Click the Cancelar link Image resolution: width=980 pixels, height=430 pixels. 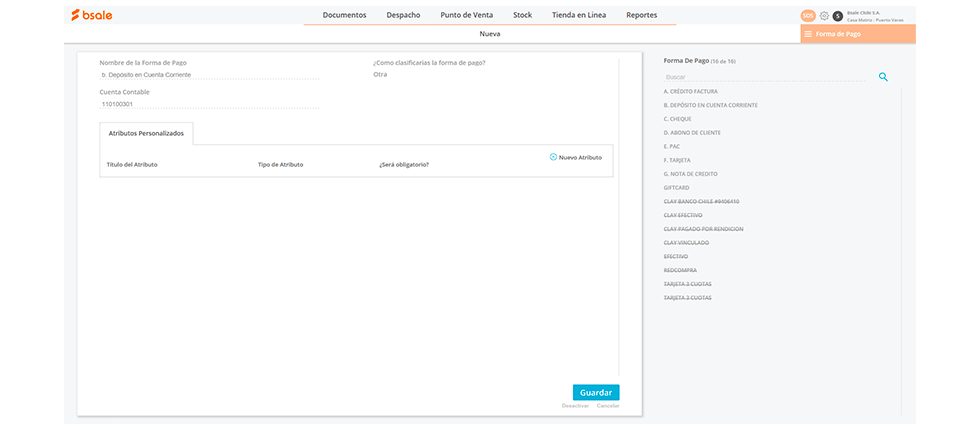pos(608,406)
